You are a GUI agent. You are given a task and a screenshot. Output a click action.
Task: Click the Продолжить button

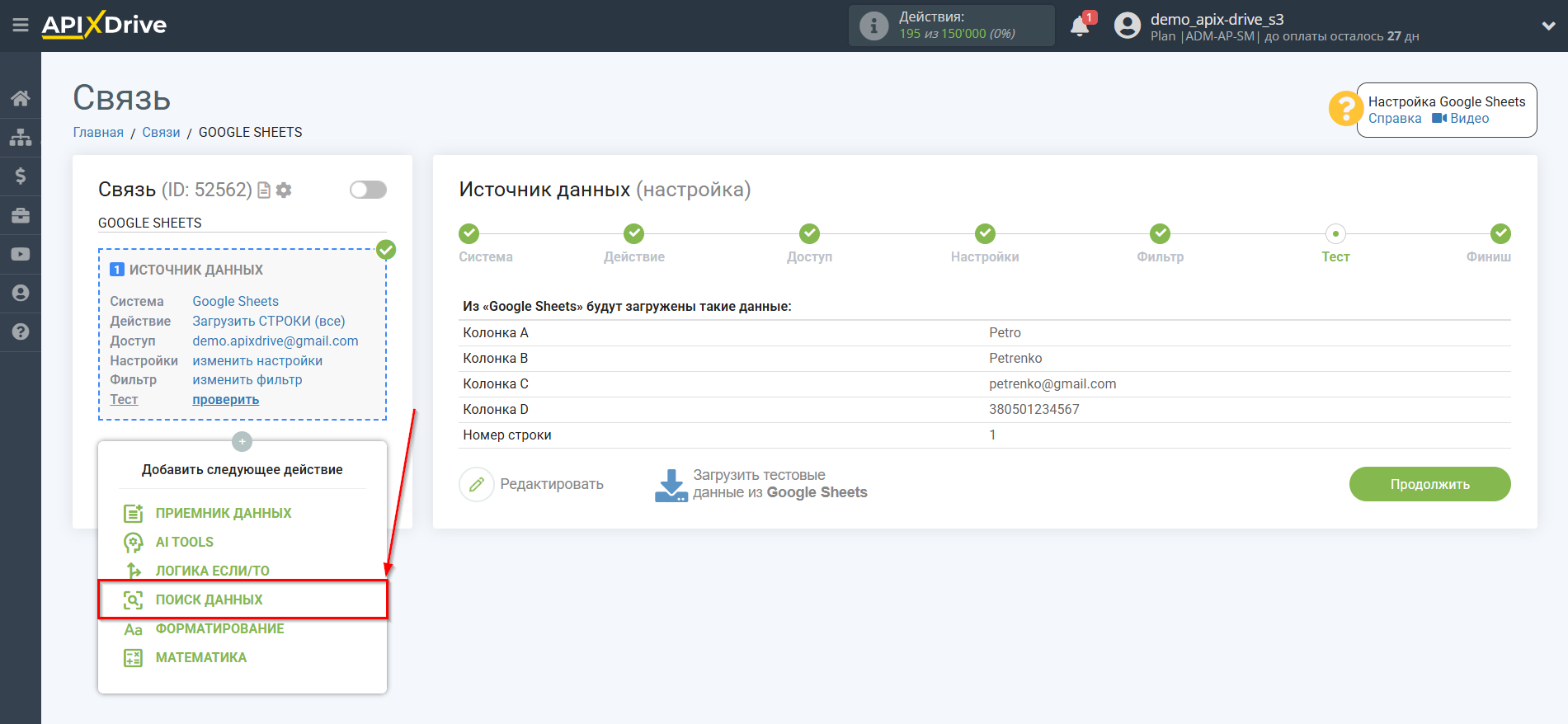coord(1429,484)
